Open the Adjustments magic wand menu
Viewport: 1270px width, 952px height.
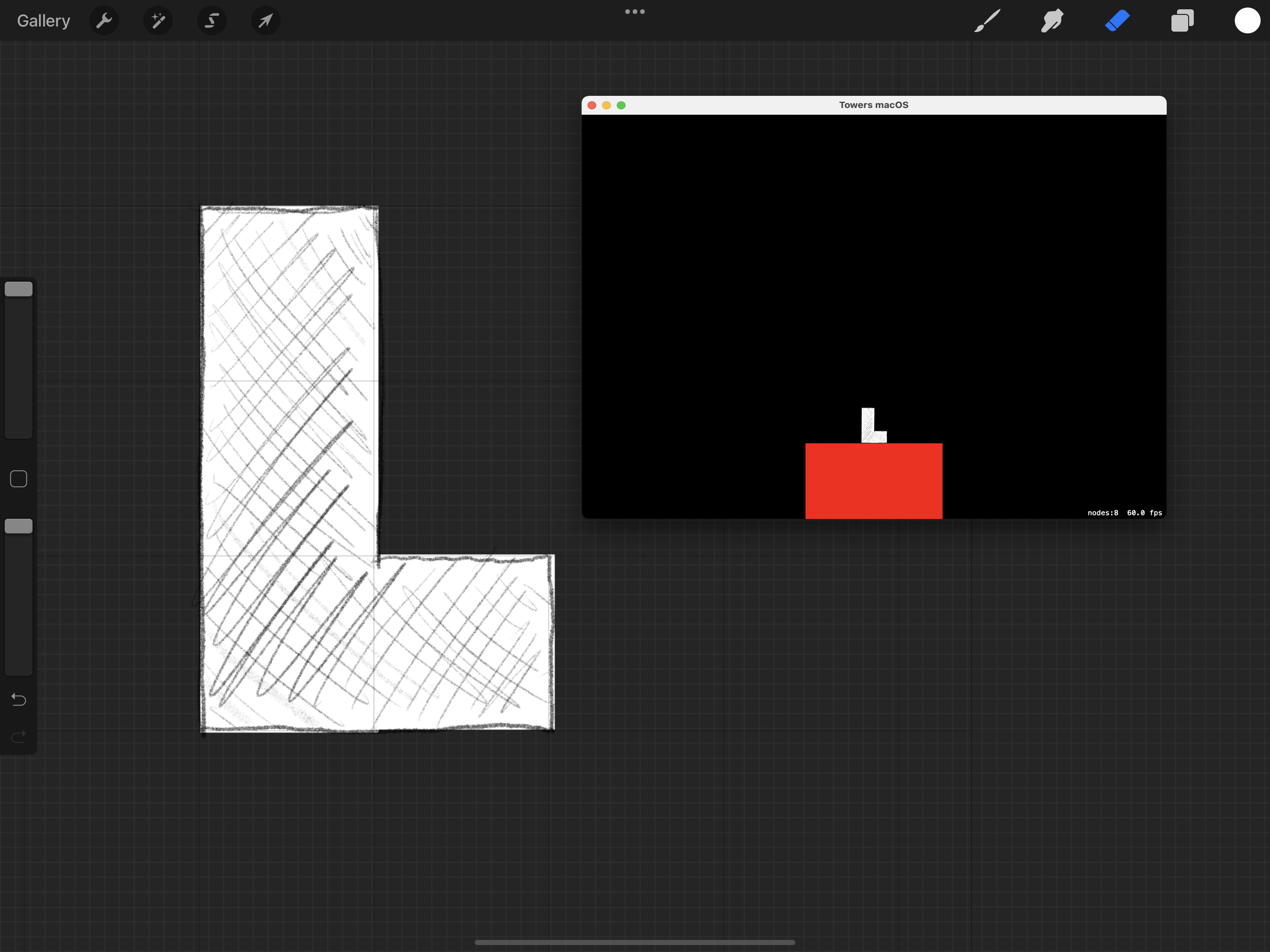click(x=158, y=20)
